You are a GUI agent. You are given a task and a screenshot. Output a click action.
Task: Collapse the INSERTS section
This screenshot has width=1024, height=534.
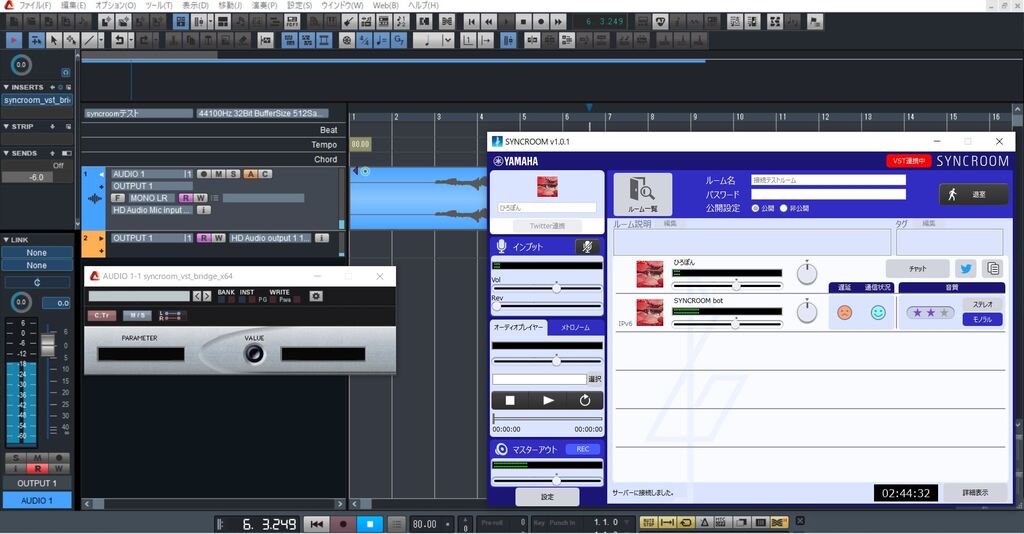pos(6,87)
